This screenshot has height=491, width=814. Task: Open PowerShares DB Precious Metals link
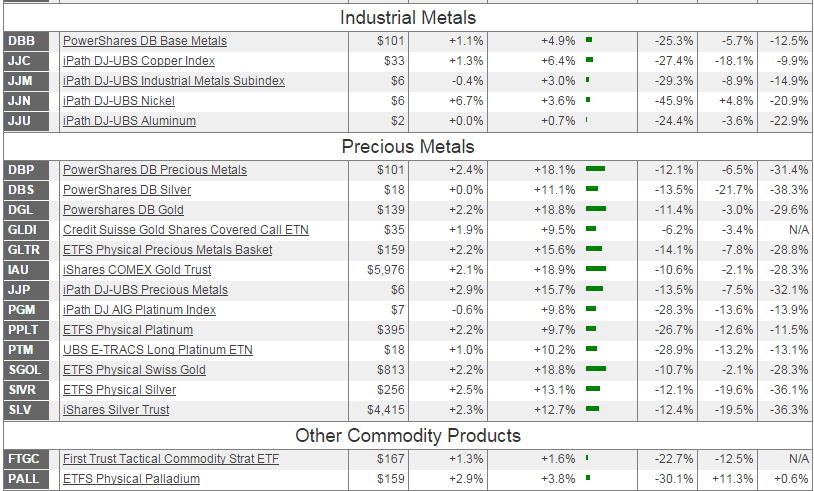click(x=155, y=170)
